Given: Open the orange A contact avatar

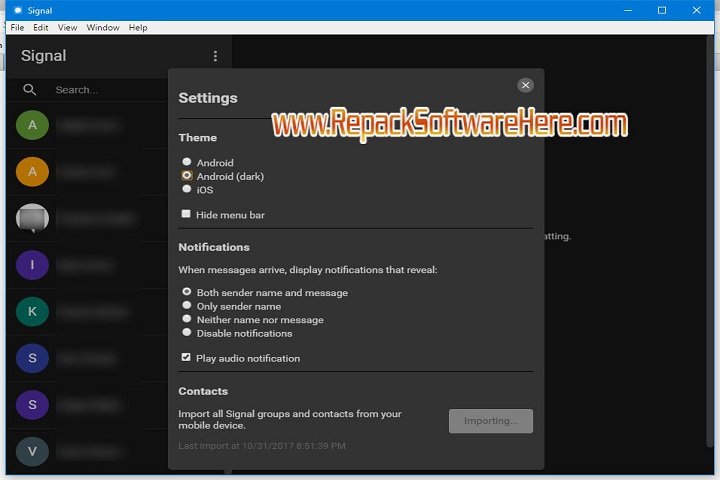Looking at the screenshot, I should pos(32,172).
